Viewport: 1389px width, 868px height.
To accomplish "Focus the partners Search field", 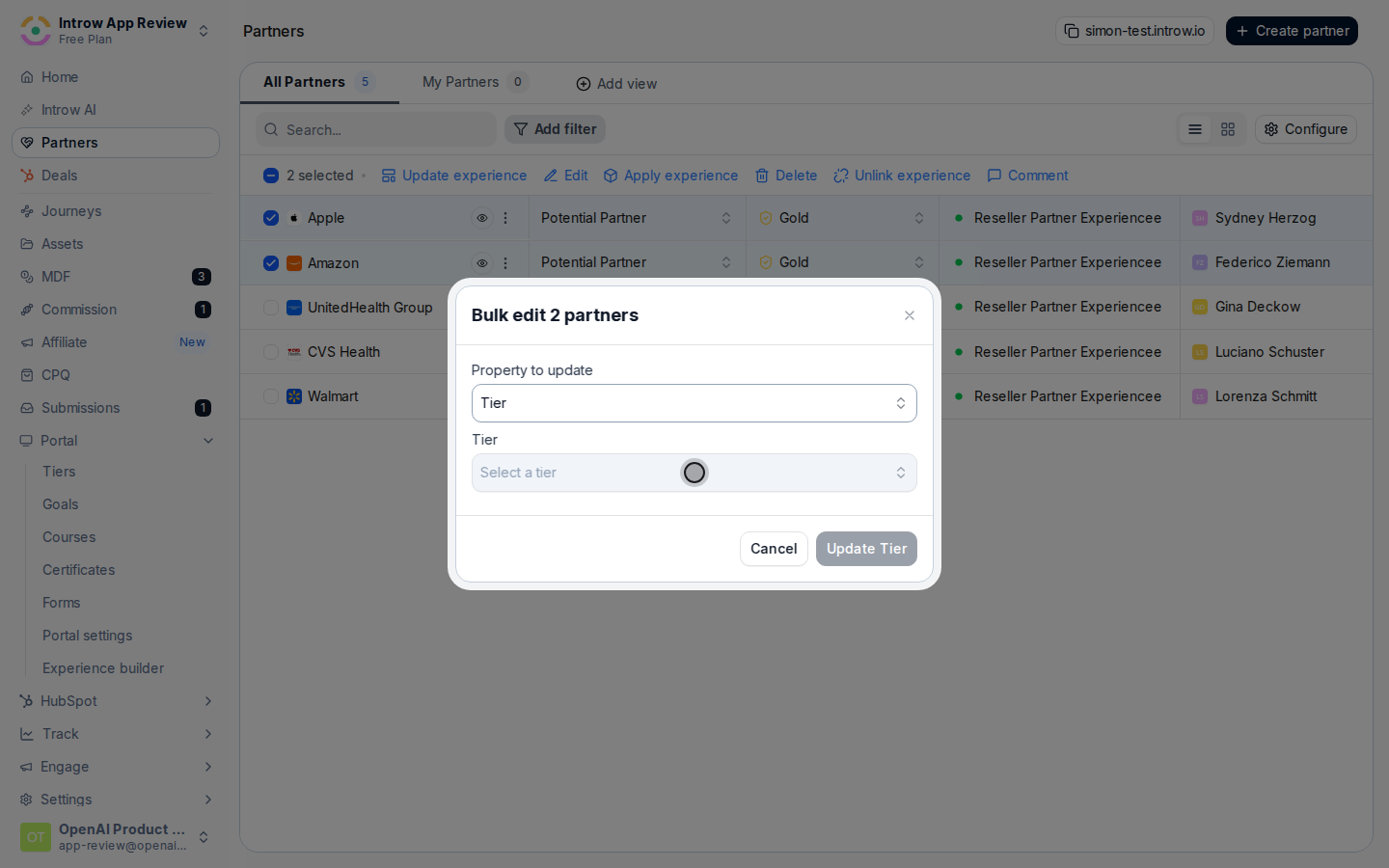I will (x=376, y=129).
